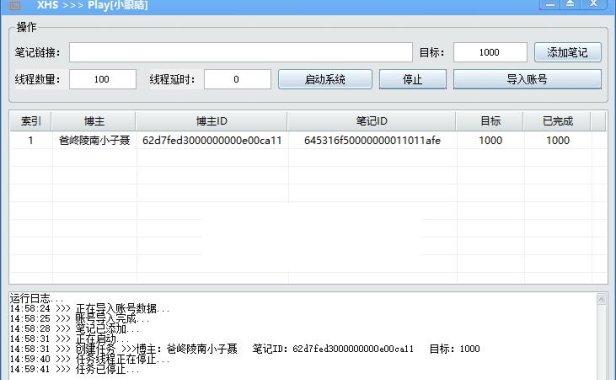
Task: Click the 笔记ID column header
Action: 372,121
